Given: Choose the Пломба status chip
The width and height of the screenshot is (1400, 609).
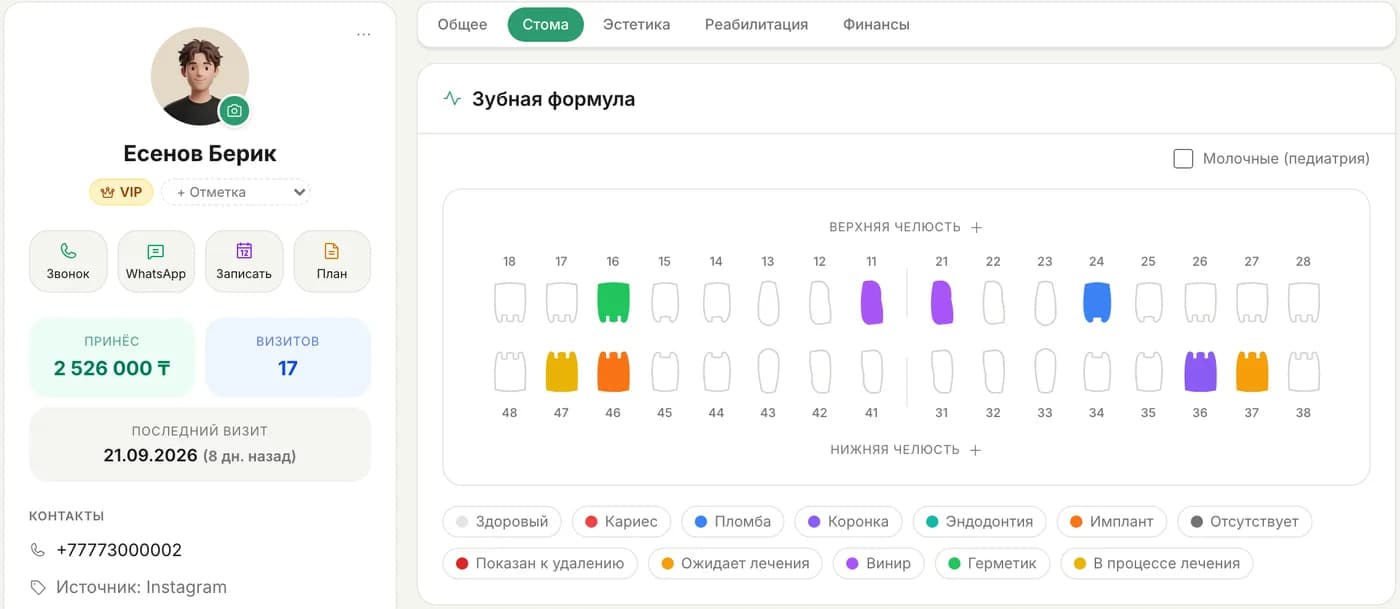Looking at the screenshot, I should tap(733, 521).
